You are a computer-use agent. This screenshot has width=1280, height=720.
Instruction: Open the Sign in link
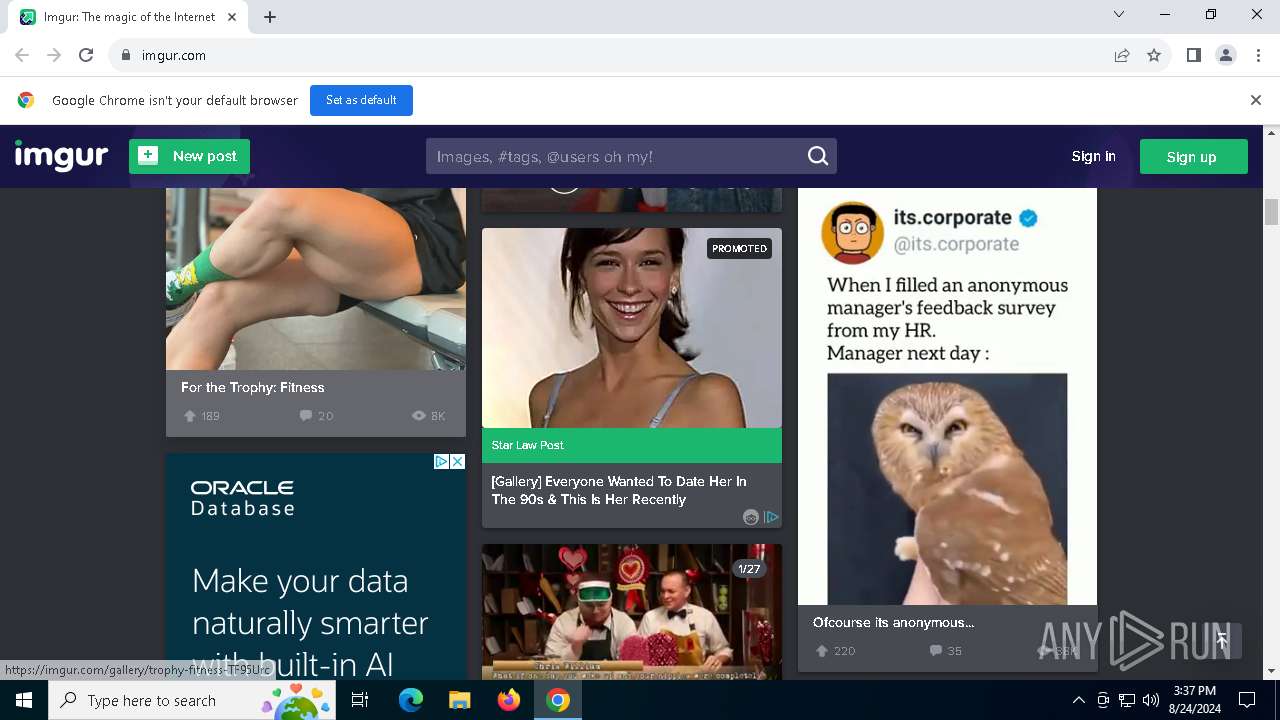pyautogui.click(x=1093, y=156)
